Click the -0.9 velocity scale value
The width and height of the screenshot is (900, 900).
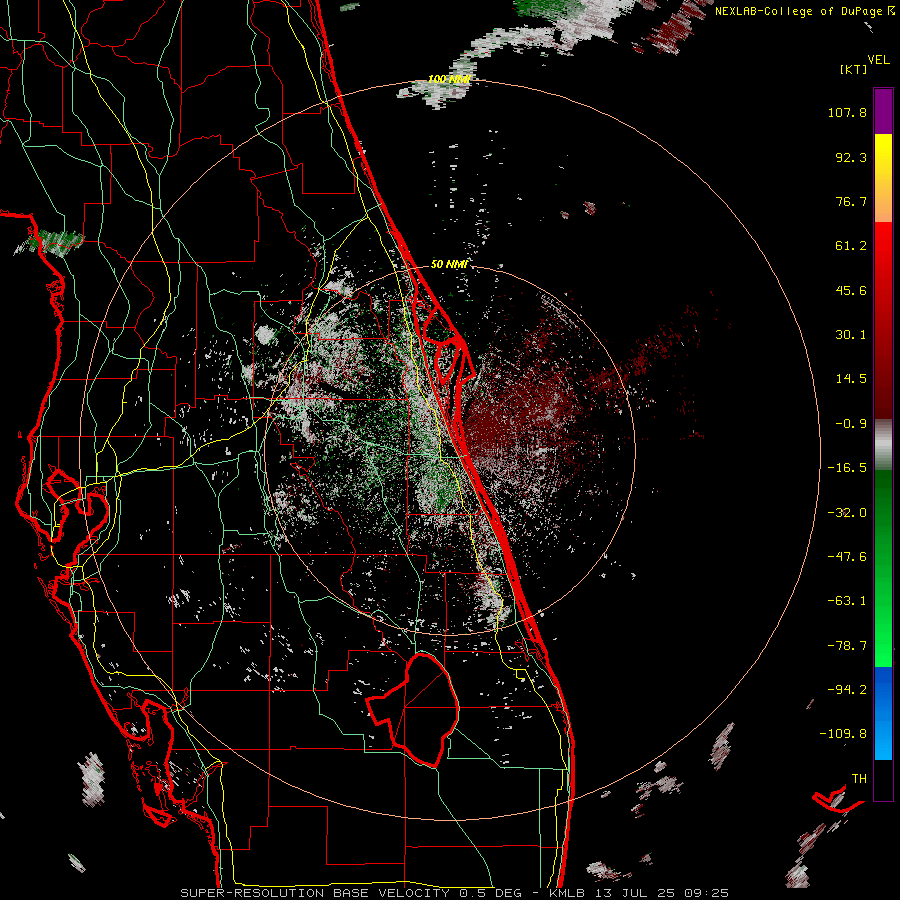click(x=851, y=424)
